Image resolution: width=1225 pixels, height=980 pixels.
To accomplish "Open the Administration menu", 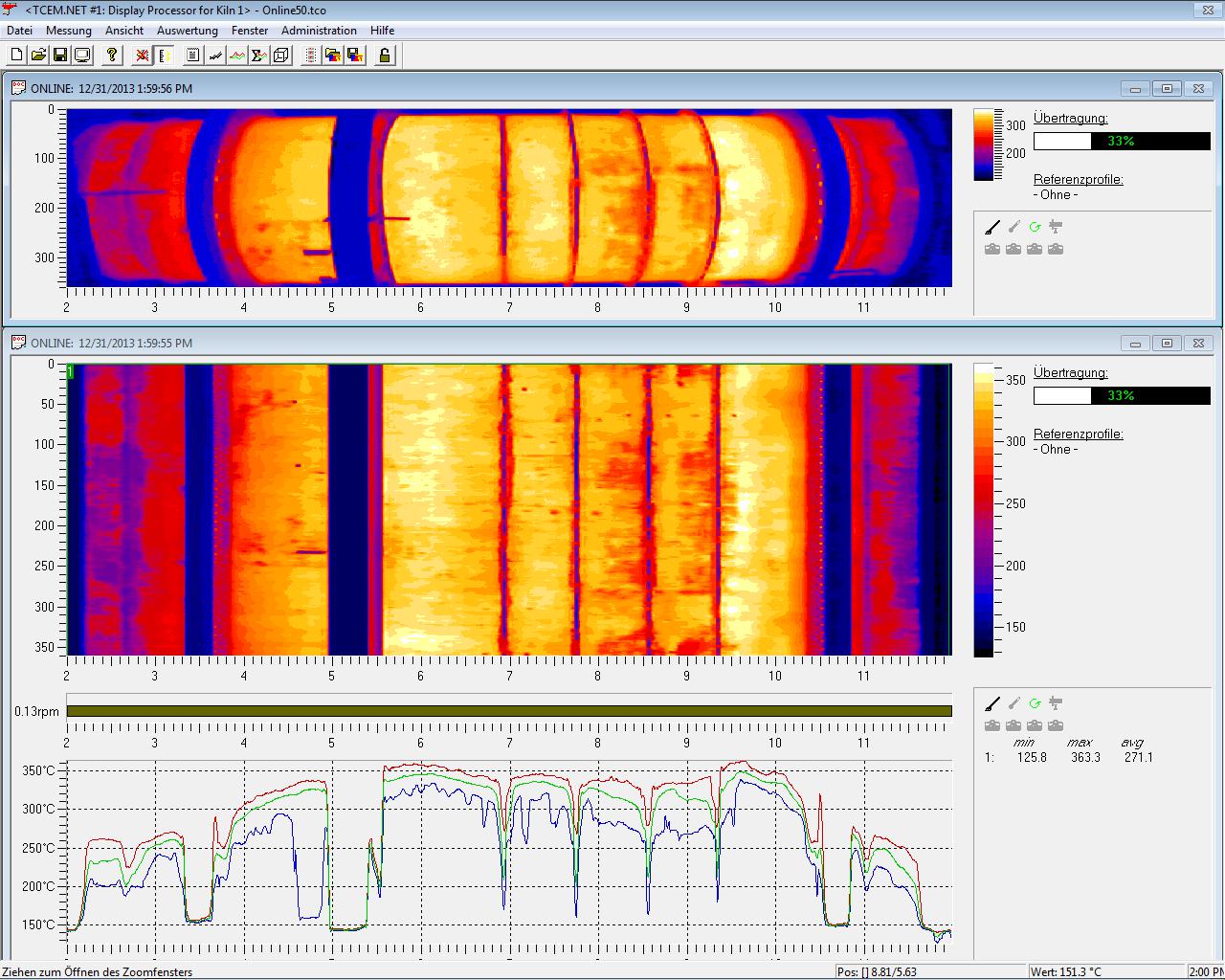I will pos(319,31).
